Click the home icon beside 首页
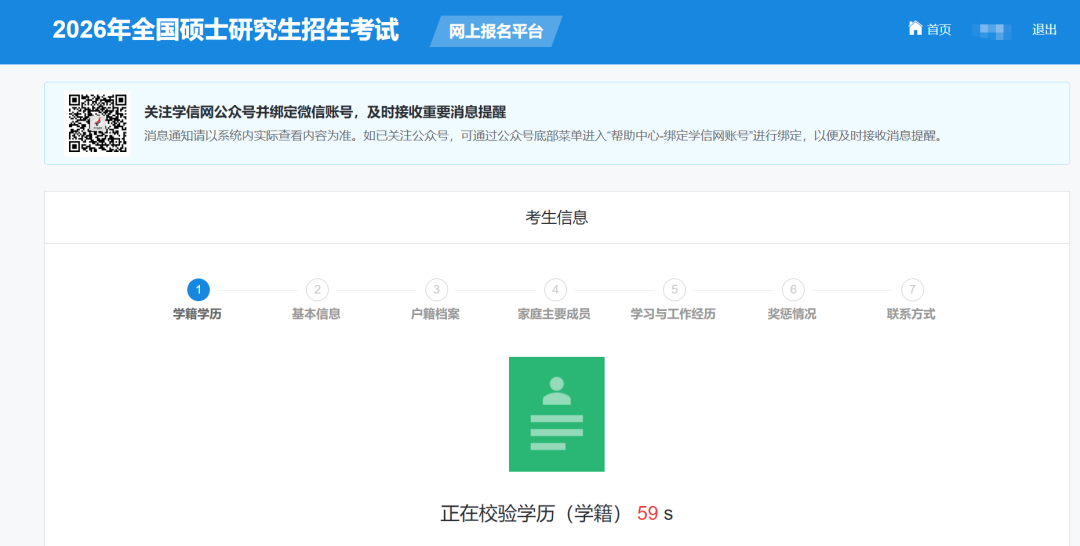 point(914,28)
